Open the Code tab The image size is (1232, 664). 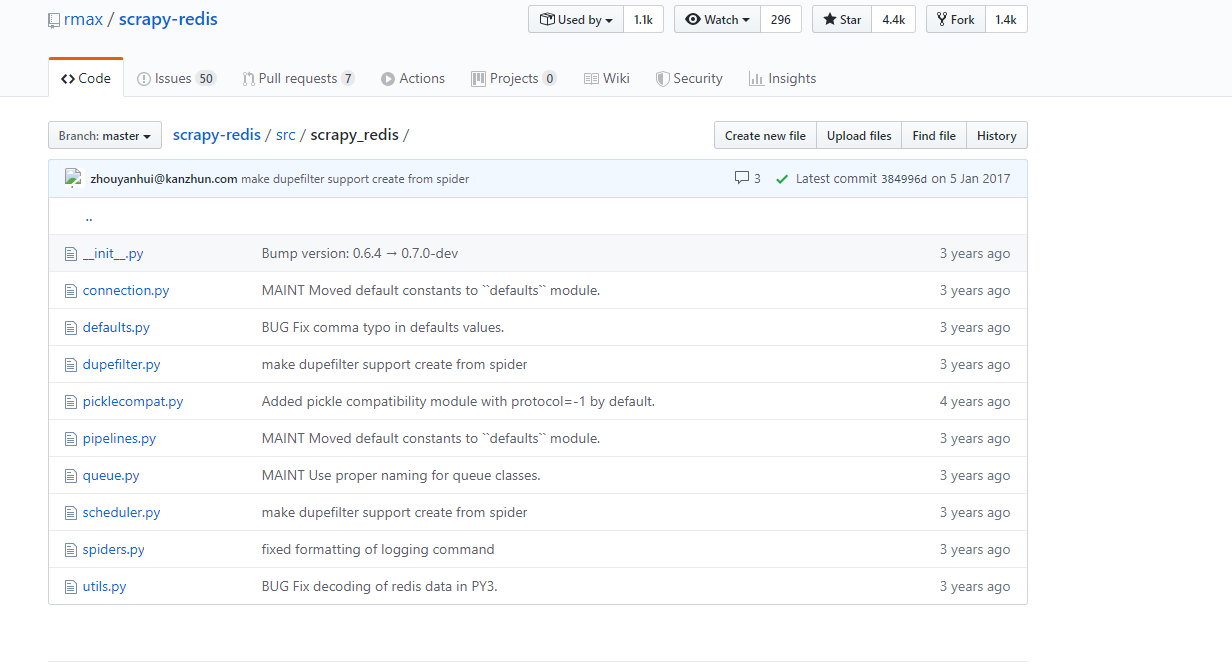tap(86, 78)
